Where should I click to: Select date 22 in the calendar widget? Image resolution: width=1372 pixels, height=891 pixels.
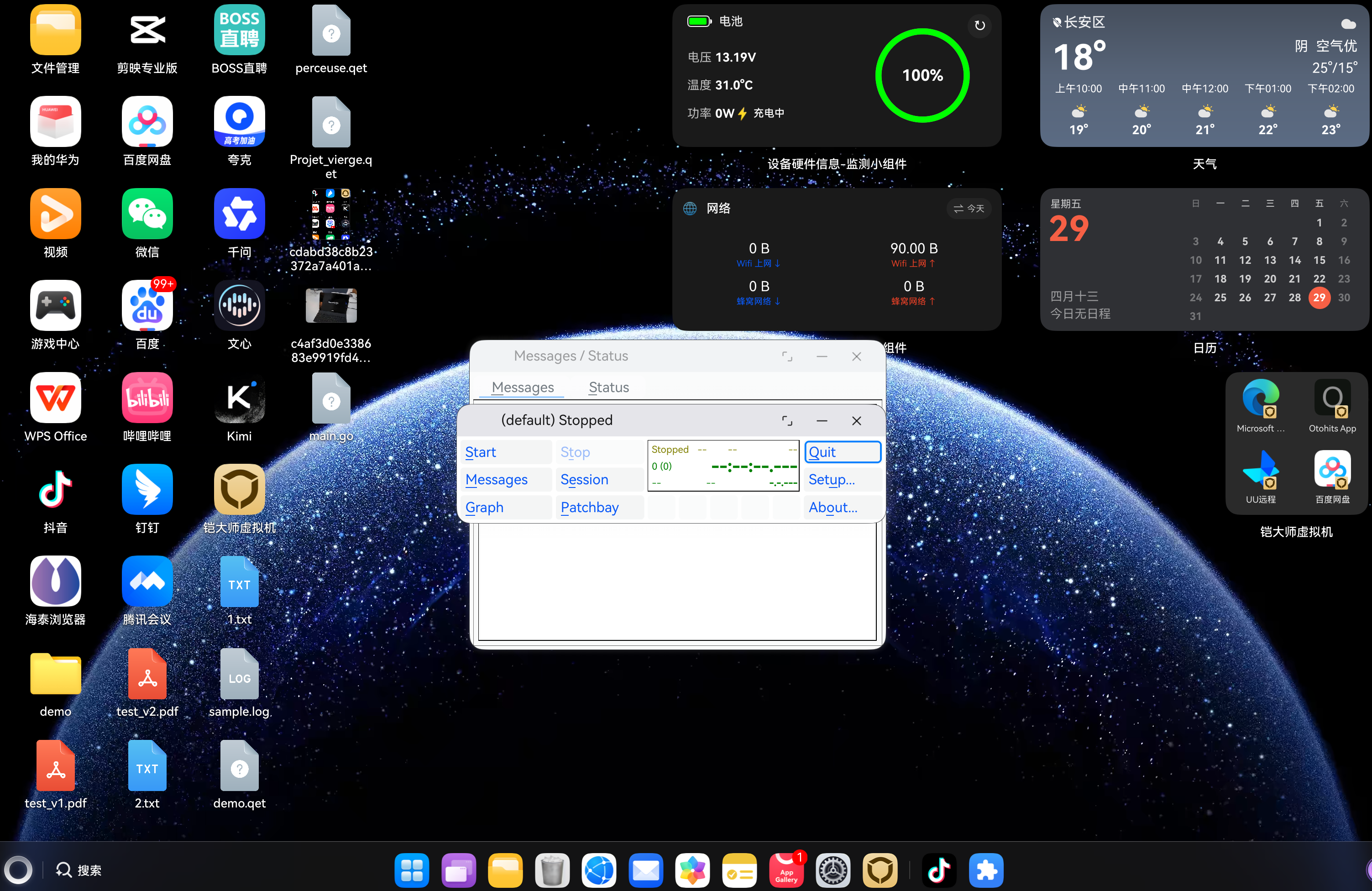pyautogui.click(x=1319, y=279)
